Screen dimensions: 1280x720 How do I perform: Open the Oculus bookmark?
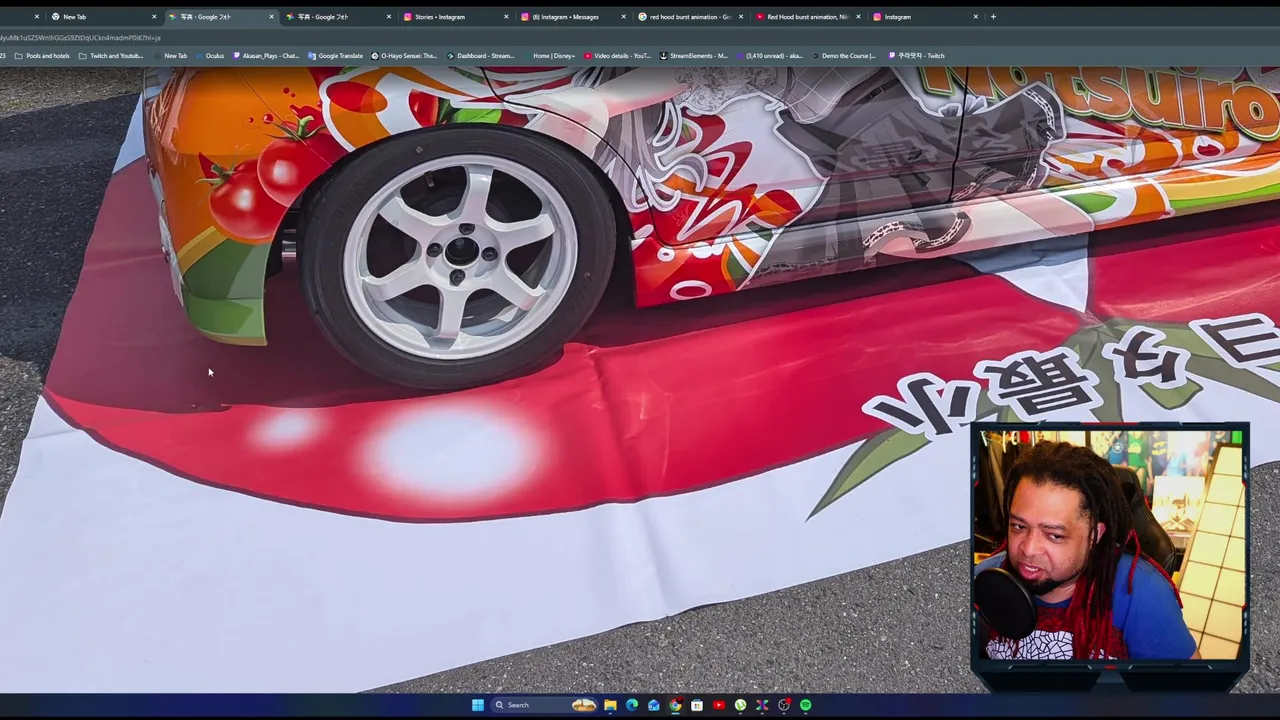209,56
